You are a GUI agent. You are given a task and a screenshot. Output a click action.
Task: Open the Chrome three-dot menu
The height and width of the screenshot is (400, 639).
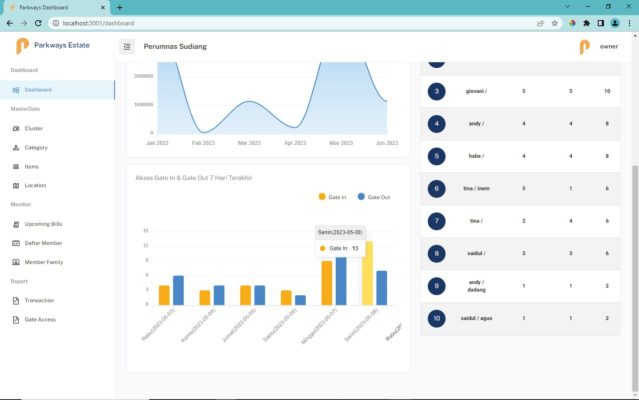(628, 23)
